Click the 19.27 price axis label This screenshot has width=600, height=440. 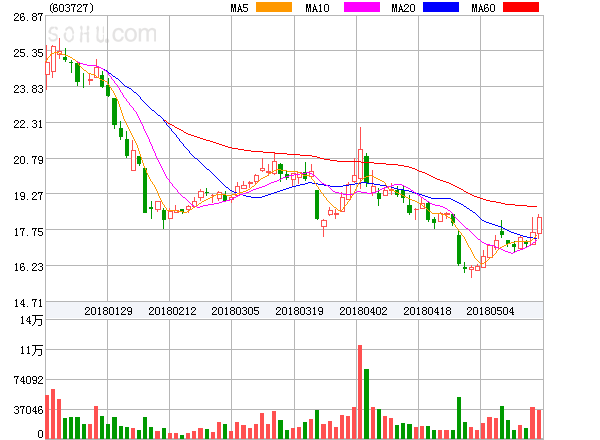coord(28,196)
